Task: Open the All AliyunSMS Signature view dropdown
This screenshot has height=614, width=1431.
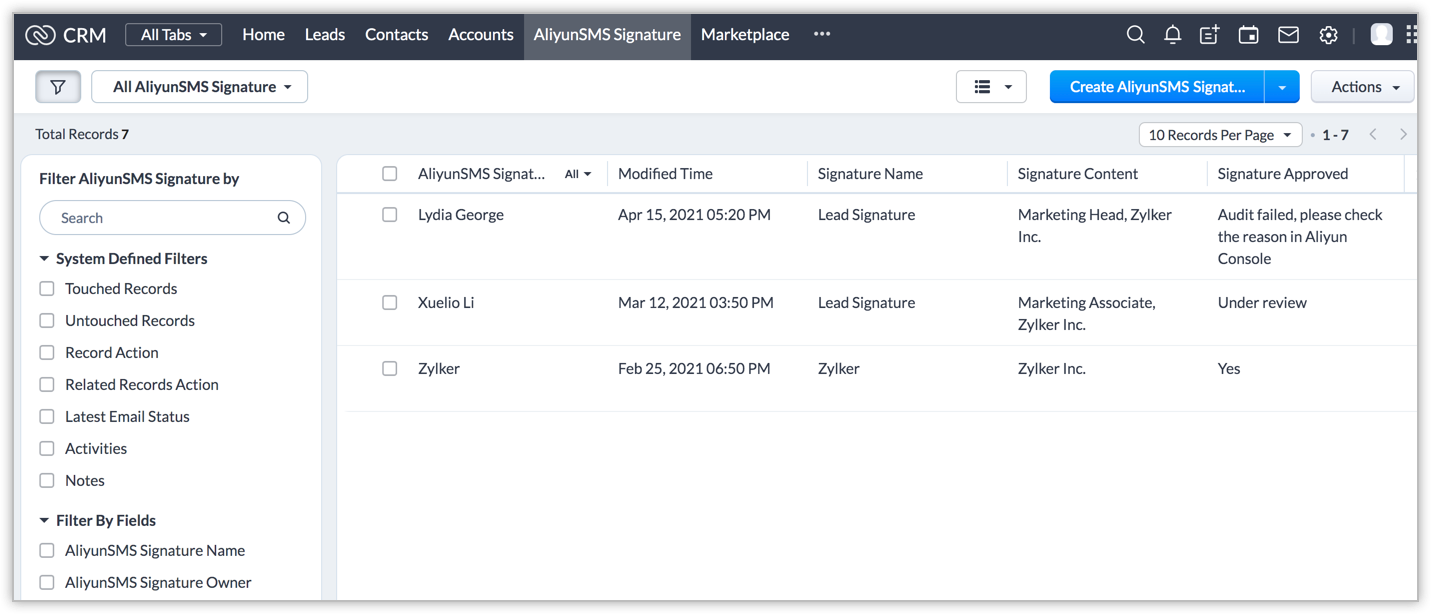Action: coord(200,87)
